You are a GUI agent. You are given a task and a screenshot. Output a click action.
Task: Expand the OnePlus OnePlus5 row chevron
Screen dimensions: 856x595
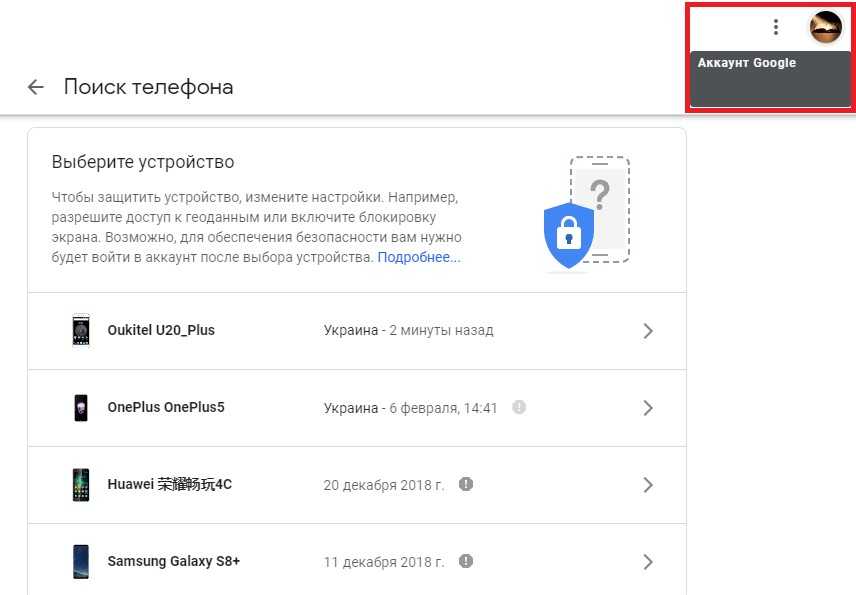(648, 408)
